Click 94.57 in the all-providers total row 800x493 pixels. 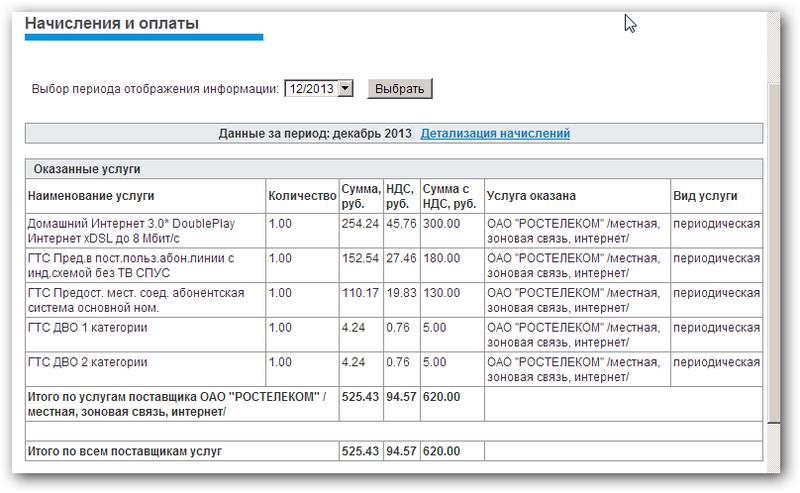[x=401, y=452]
